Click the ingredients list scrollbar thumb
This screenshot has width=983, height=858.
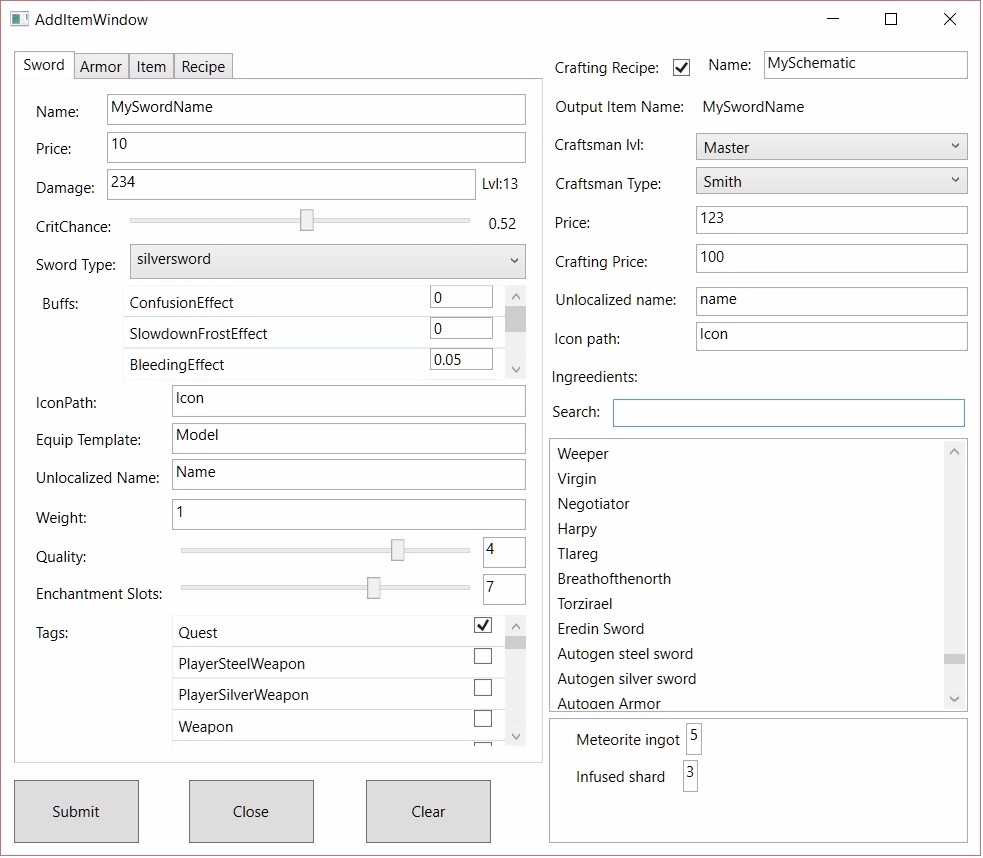(x=954, y=659)
